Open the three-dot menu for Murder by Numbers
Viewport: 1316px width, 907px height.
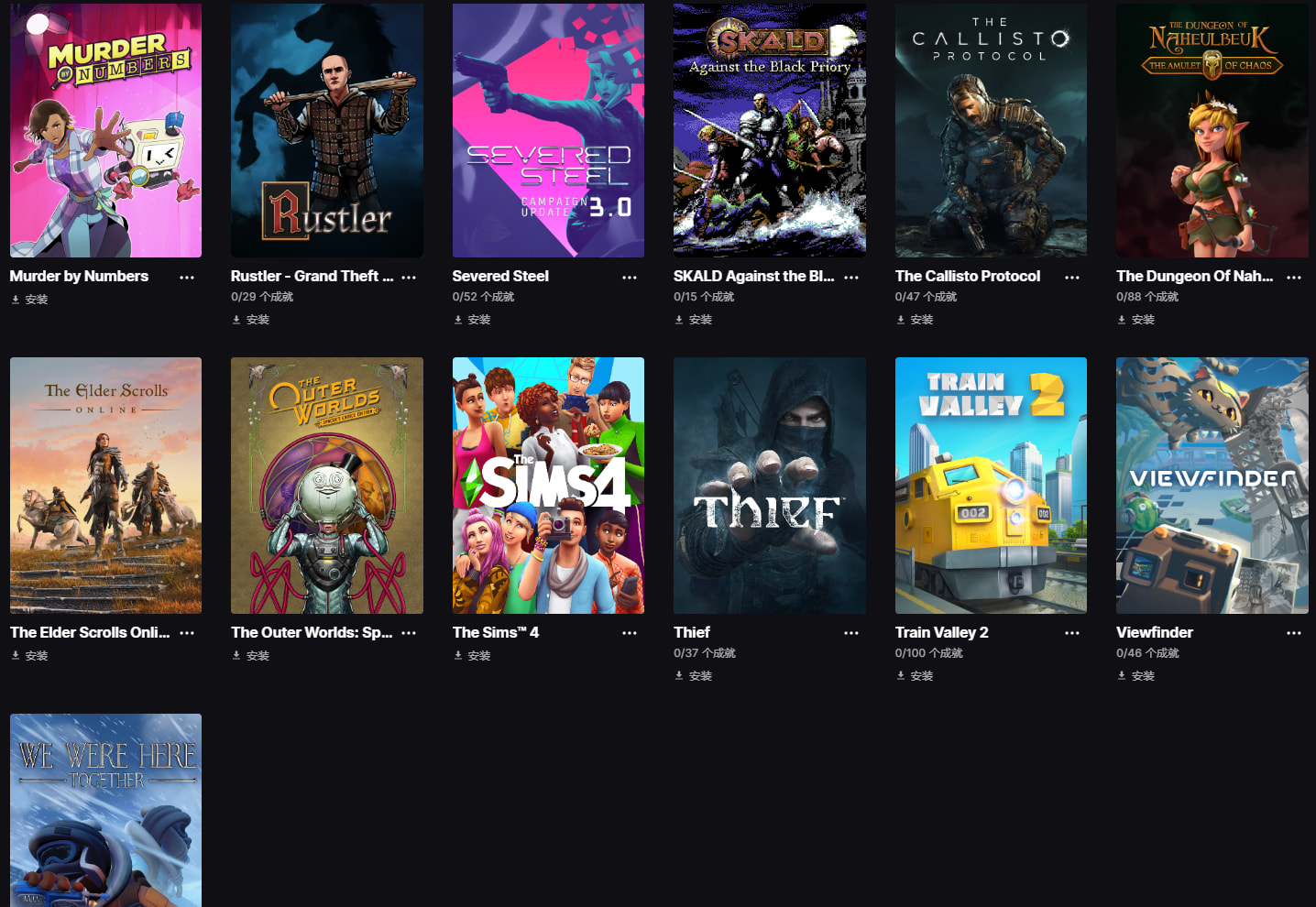click(x=187, y=277)
